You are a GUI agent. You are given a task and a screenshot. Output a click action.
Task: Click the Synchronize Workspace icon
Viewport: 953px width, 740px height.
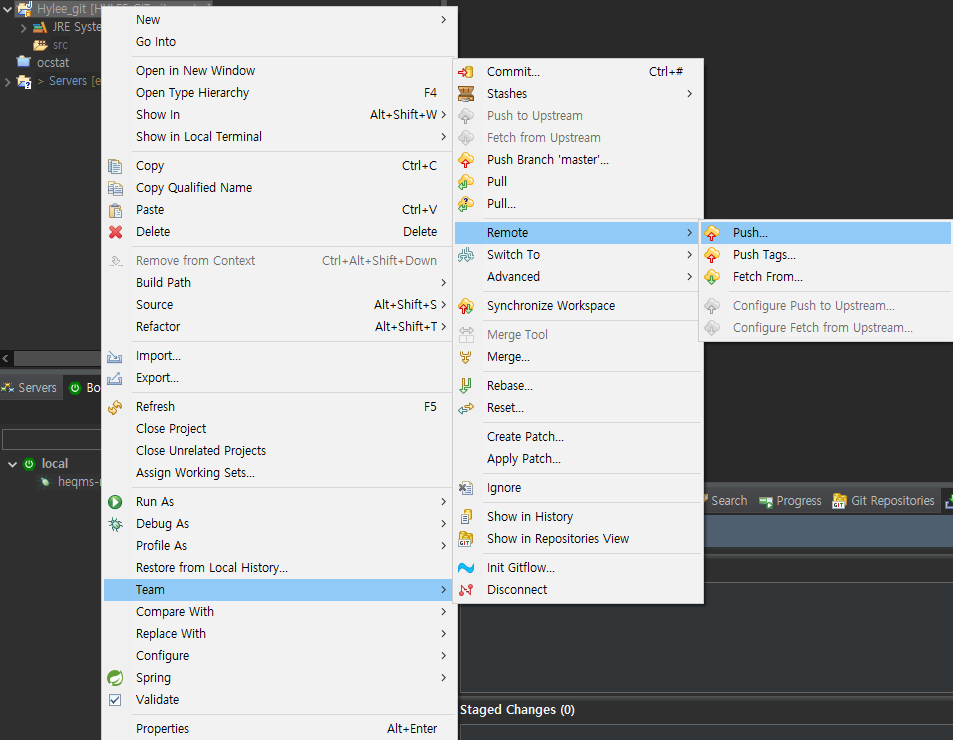coord(466,306)
